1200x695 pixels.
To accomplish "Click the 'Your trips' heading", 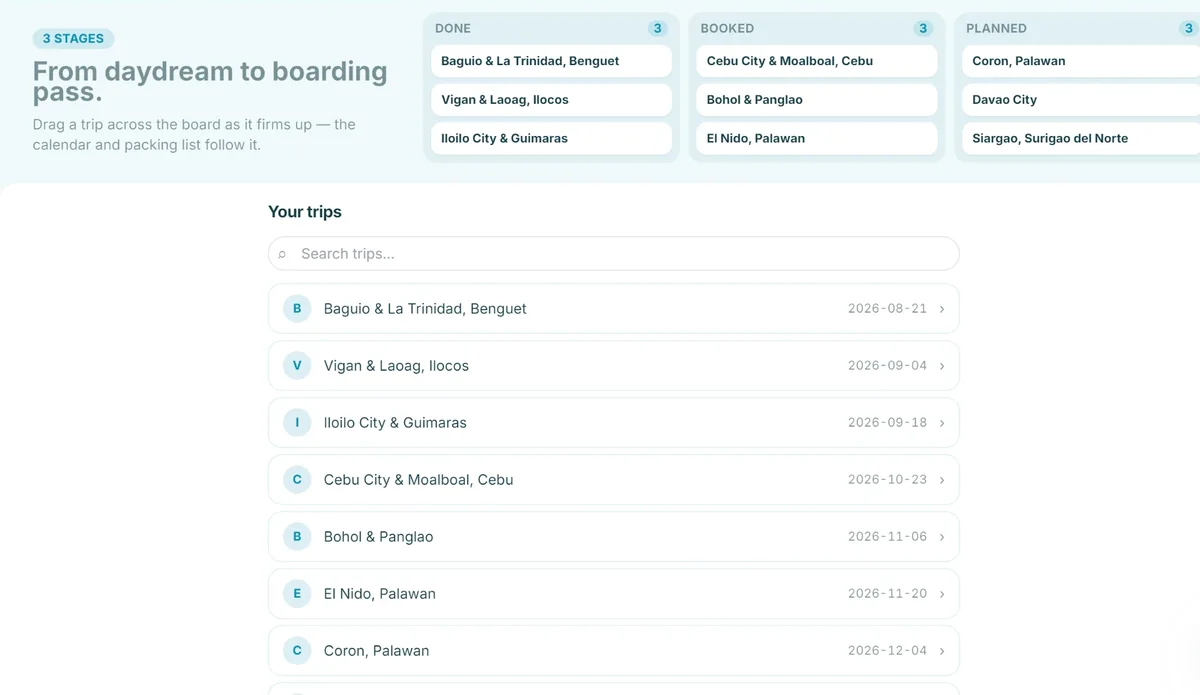I will [305, 212].
